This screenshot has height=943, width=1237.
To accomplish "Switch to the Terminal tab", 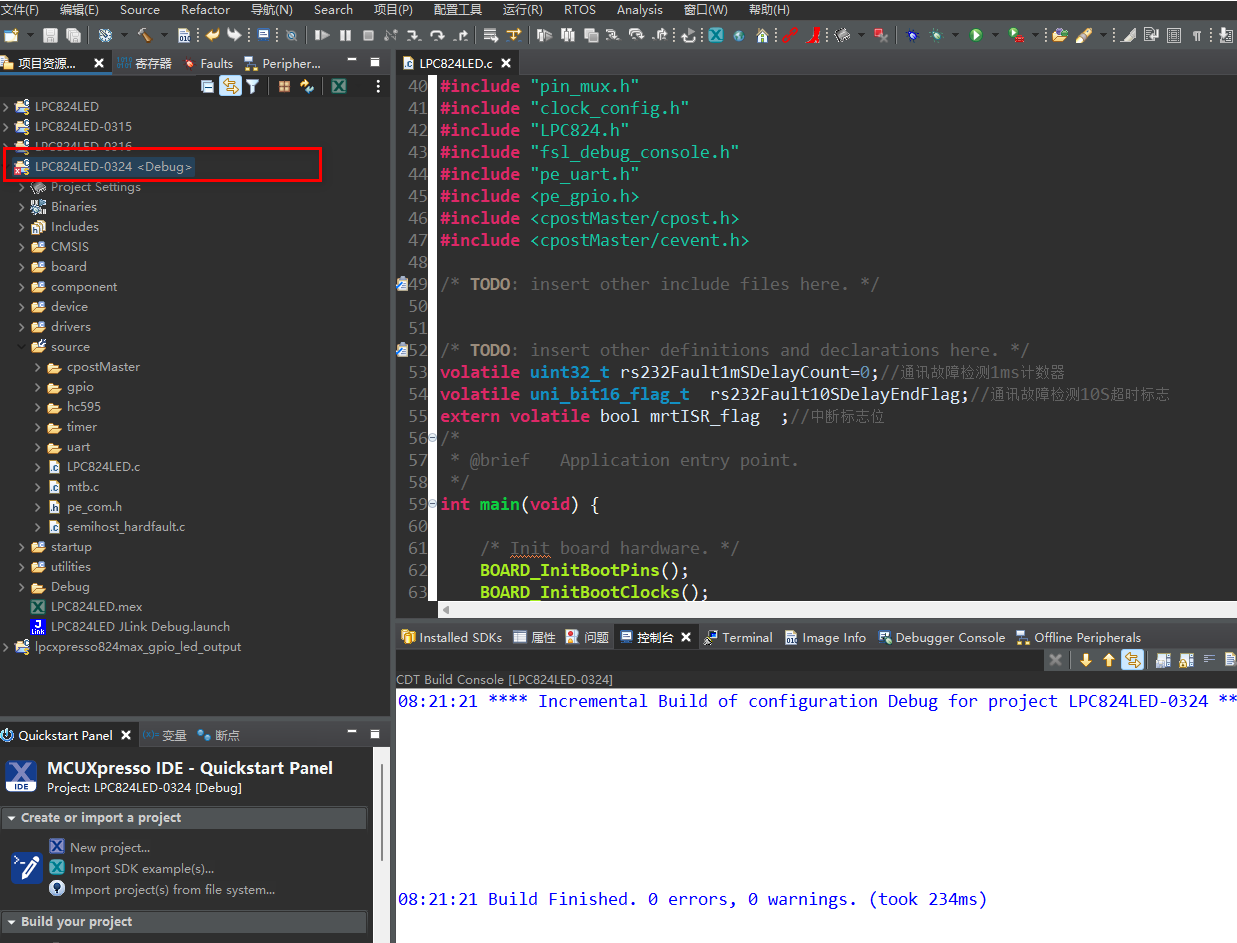I will (738, 637).
